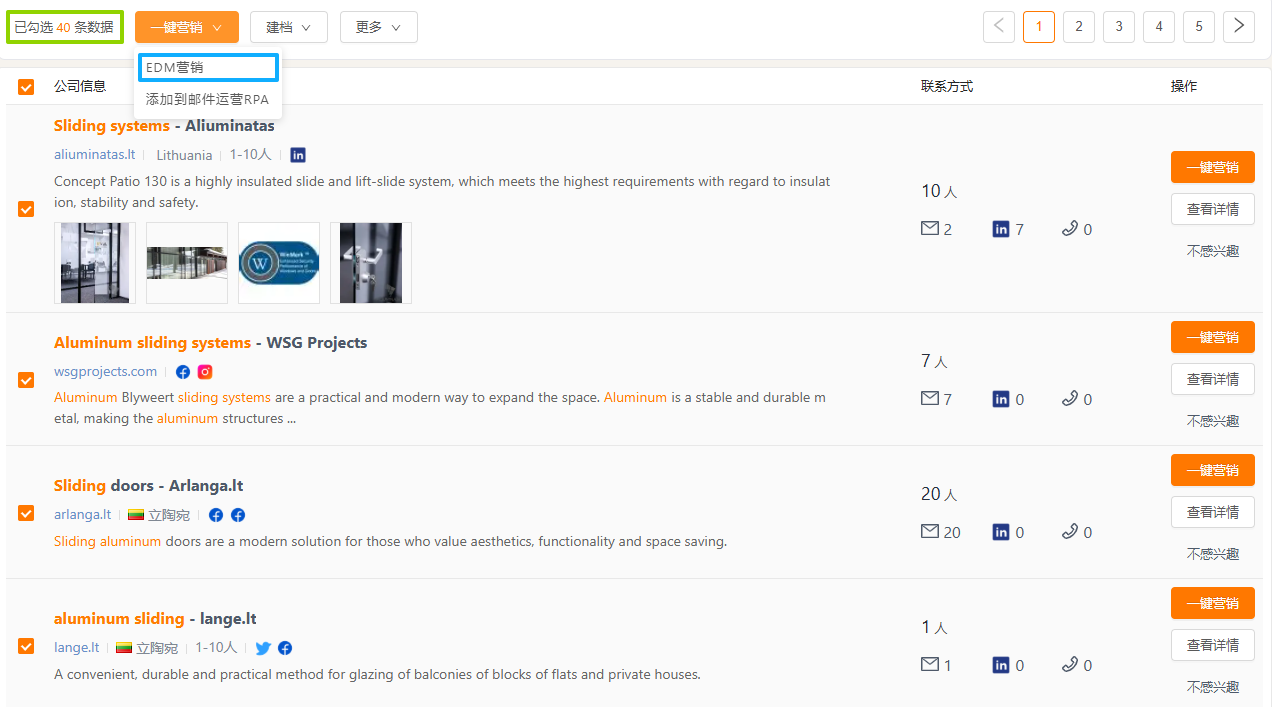Open Aliuminatas WinMark logo thumbnail

[x=279, y=263]
